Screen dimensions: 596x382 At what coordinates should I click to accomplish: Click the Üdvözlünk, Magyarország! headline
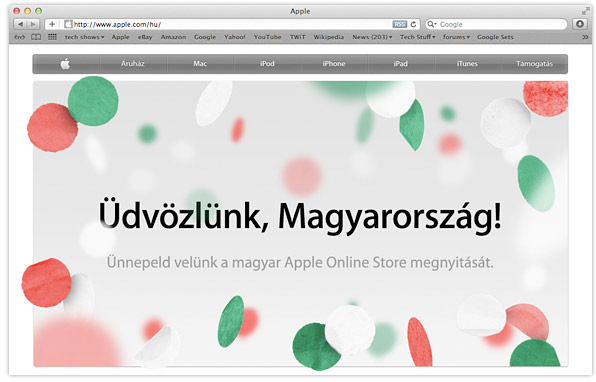point(300,217)
